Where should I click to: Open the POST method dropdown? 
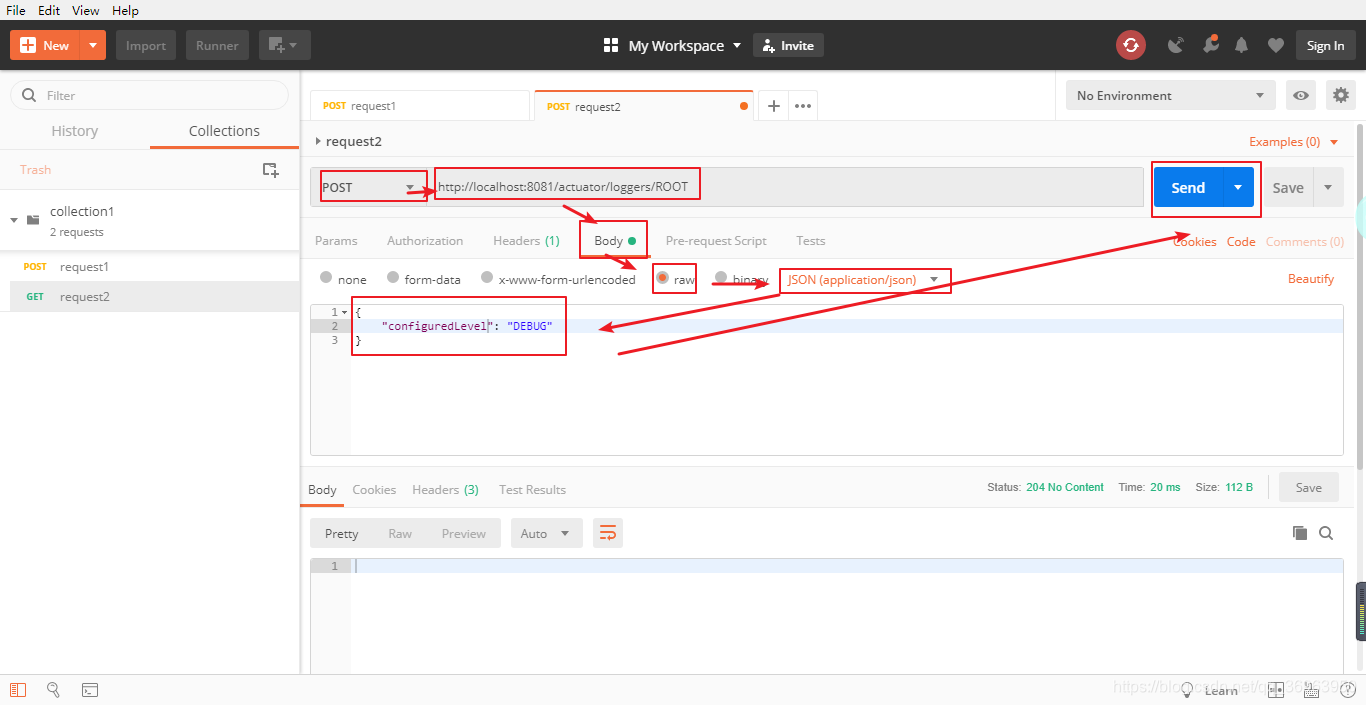(369, 187)
